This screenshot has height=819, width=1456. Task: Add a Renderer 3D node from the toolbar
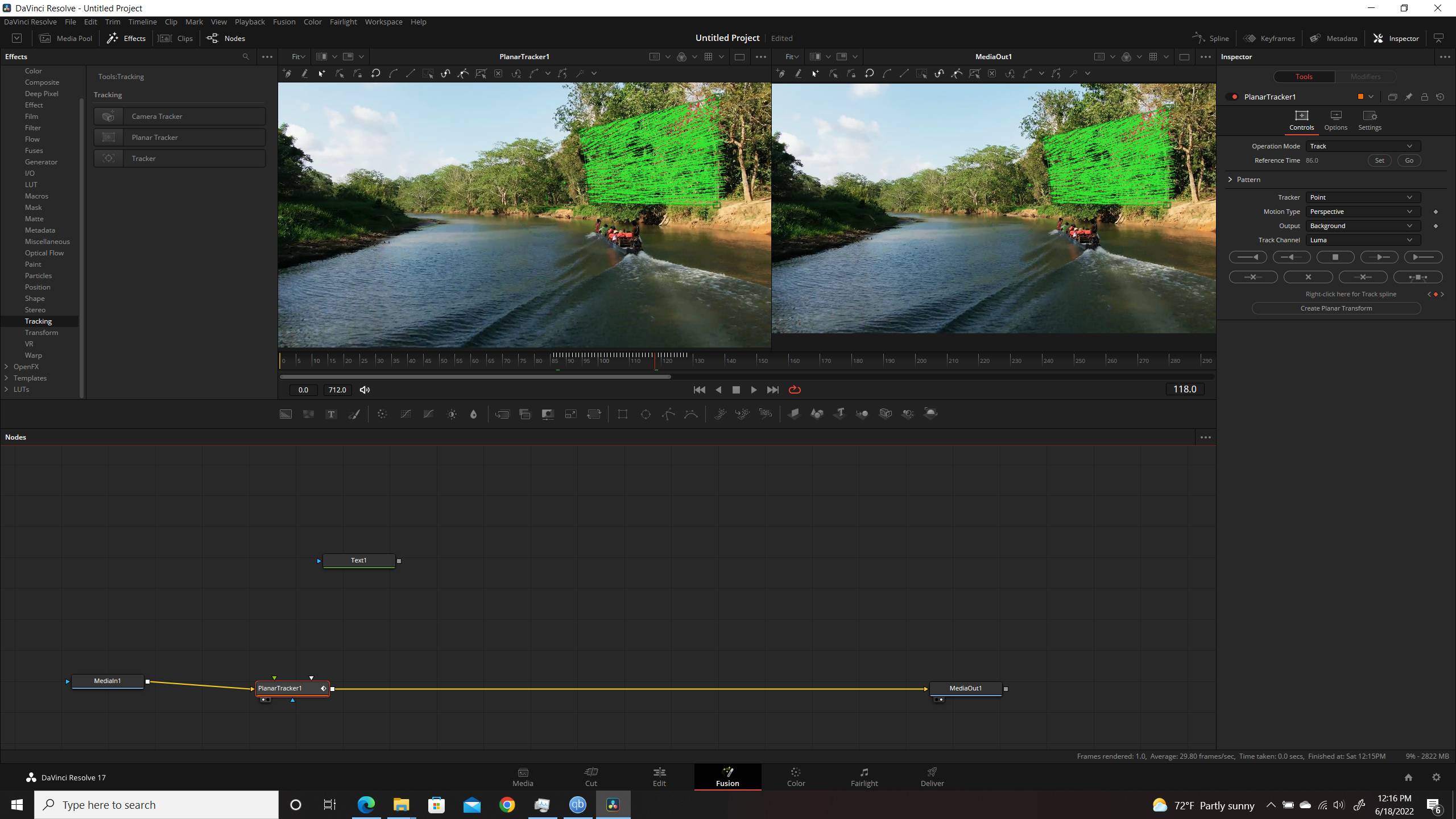(930, 414)
